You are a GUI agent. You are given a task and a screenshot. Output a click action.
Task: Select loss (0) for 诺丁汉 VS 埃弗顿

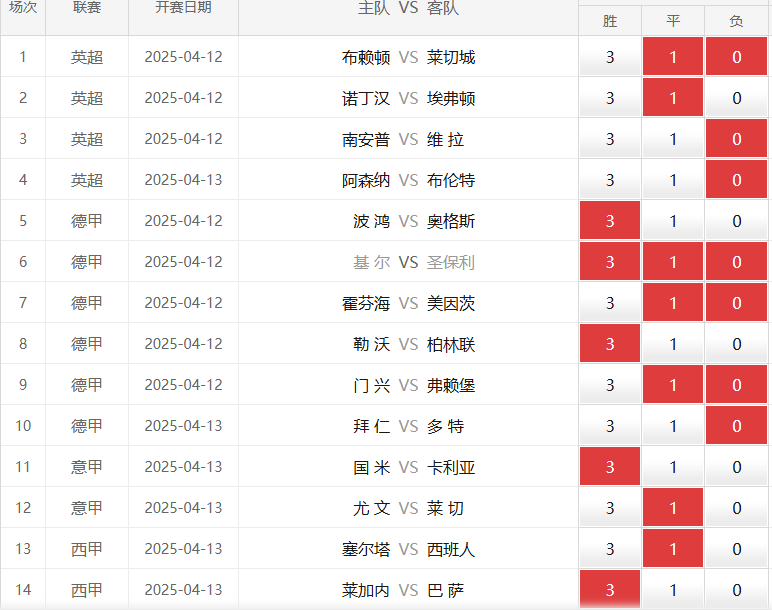[x=736, y=98]
